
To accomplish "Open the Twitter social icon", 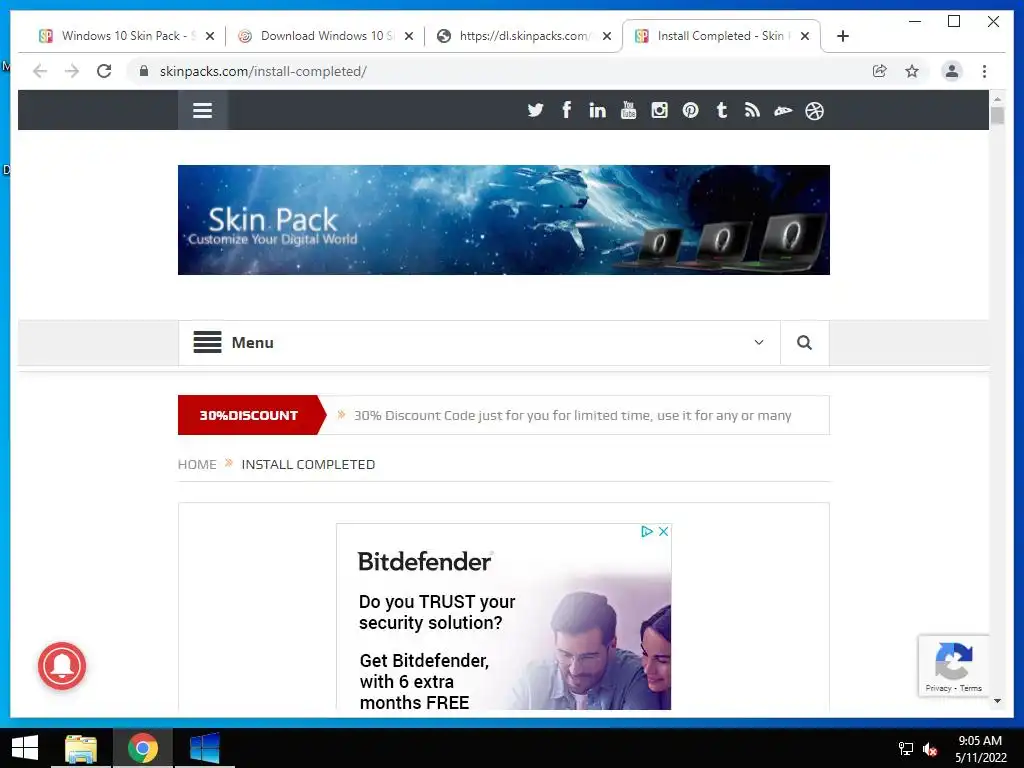I will (536, 110).
